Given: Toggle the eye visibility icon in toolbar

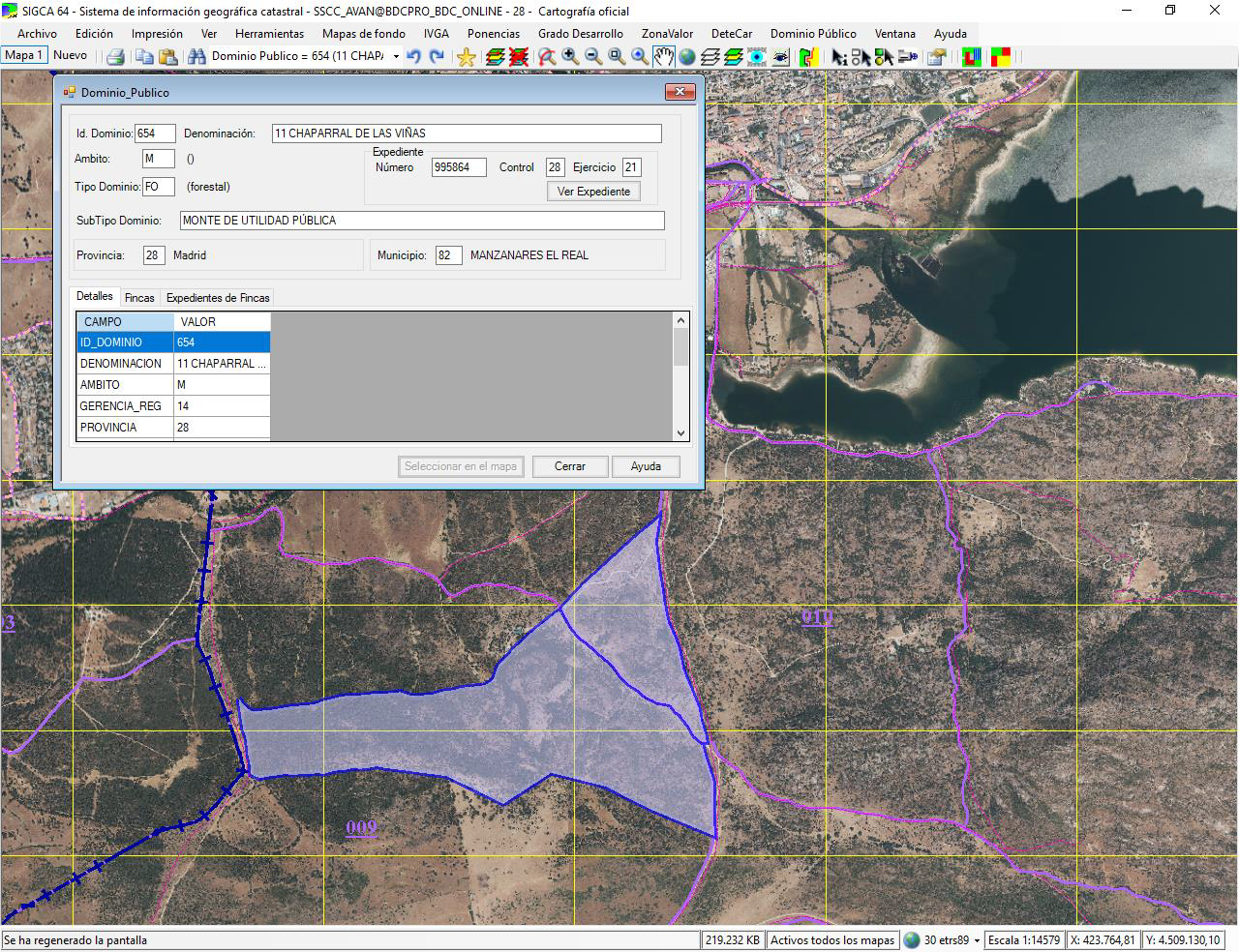Looking at the screenshot, I should (780, 56).
